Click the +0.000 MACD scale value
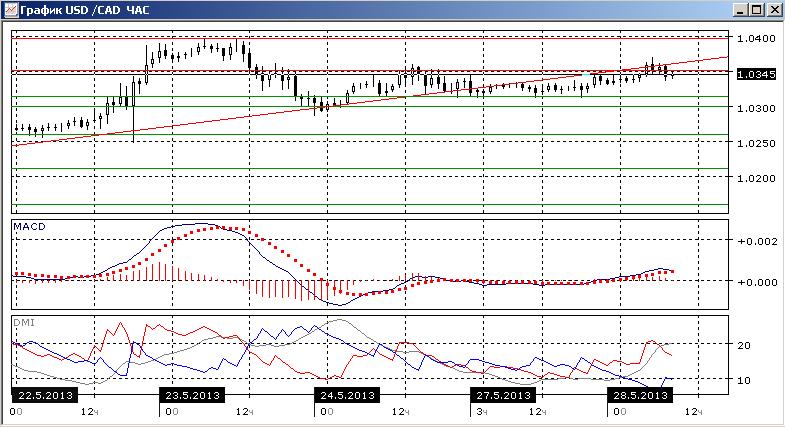The height and width of the screenshot is (427, 785). coord(757,282)
